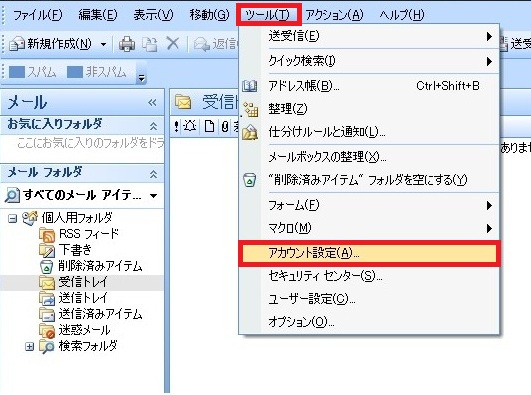This screenshot has width=531, height=395.
Task: Collapse the 個人用フォルダ tree node
Action: tap(12, 219)
